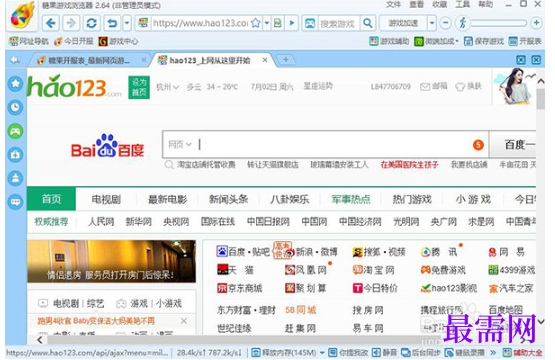Click the address bar URL field
Screen dimensions: 555x360
point(200,23)
